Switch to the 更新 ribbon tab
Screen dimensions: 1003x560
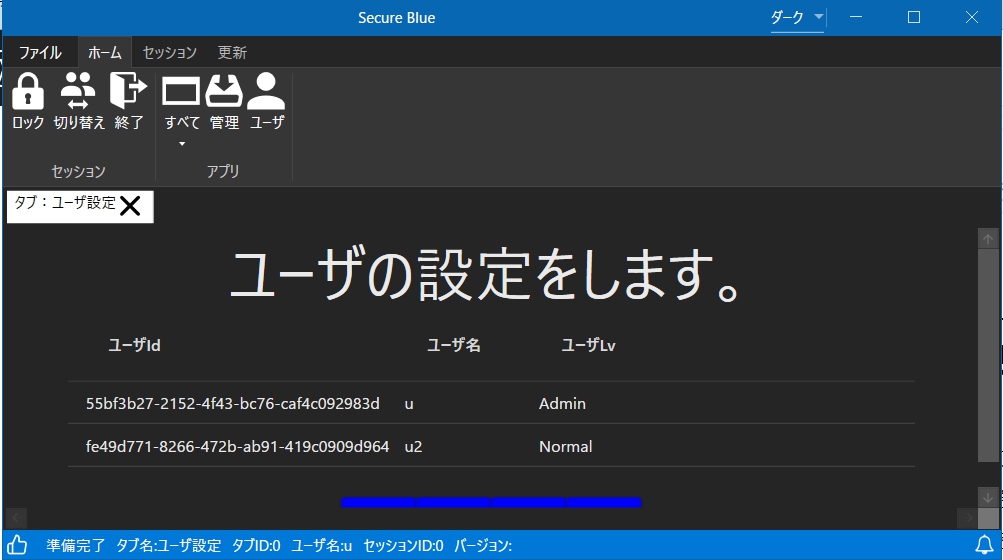point(232,52)
